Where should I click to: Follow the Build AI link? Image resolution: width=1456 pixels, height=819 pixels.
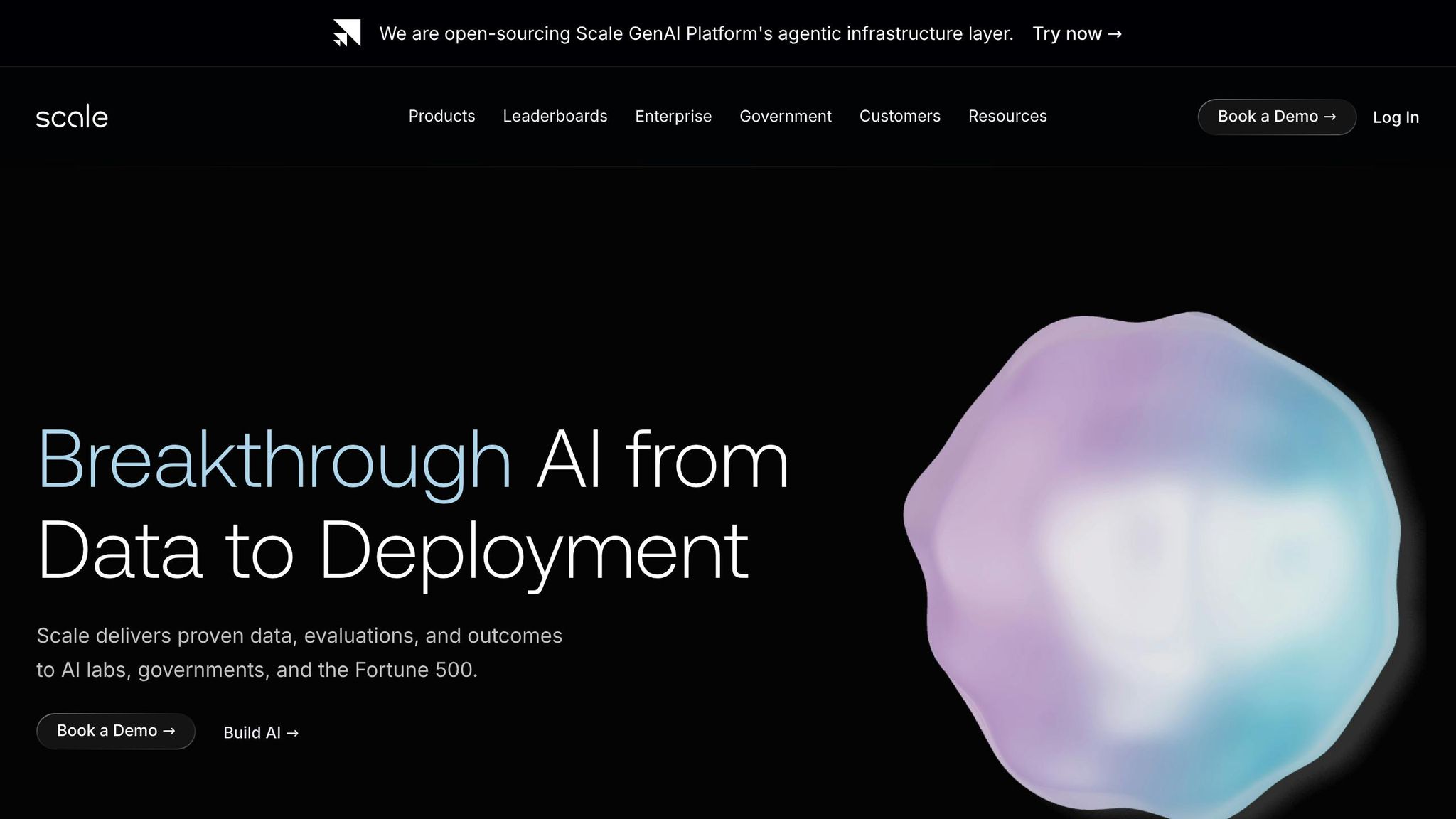pos(261,732)
